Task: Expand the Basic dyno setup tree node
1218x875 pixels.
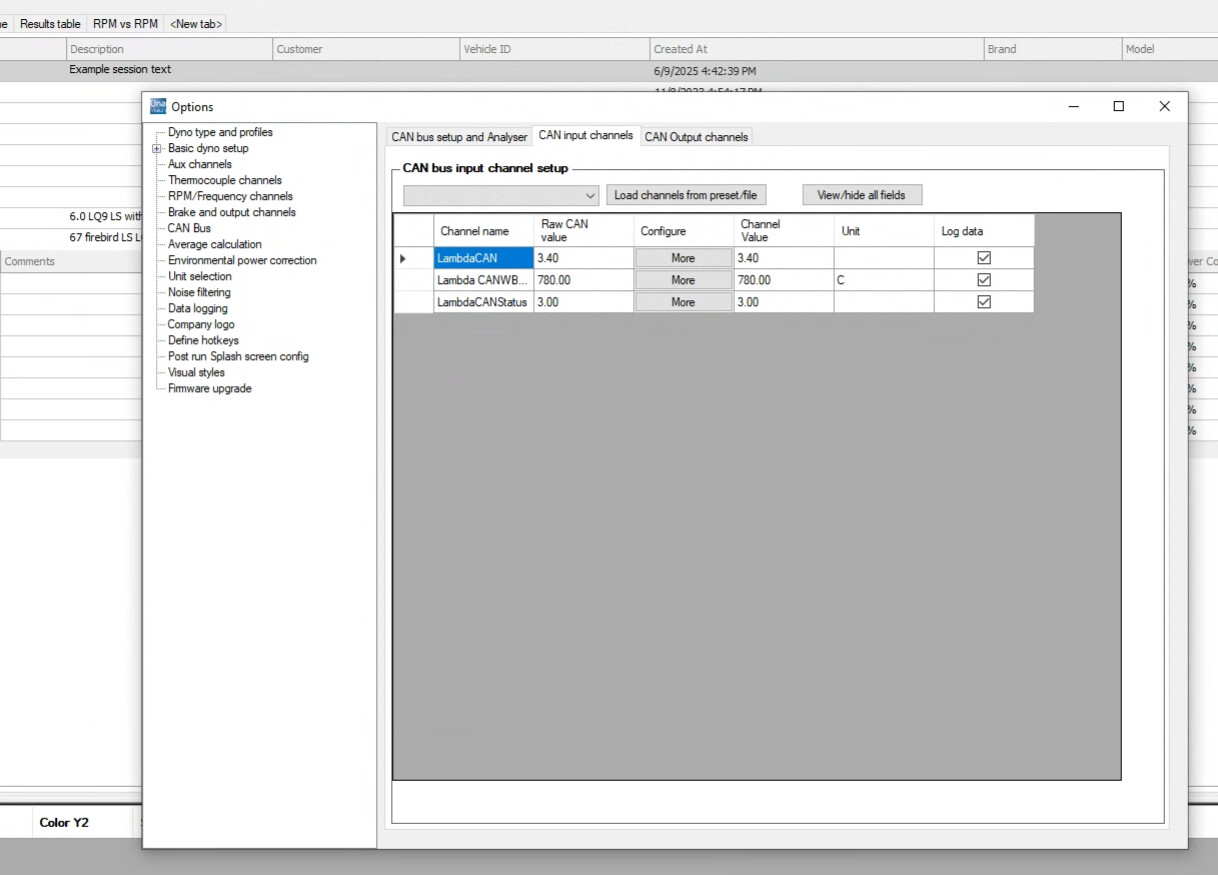Action: [156, 149]
